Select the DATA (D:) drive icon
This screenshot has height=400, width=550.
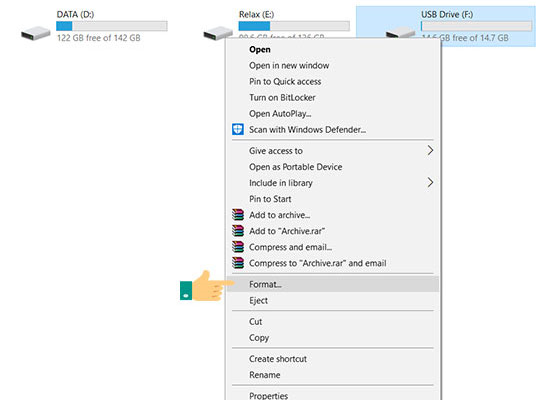click(x=35, y=33)
